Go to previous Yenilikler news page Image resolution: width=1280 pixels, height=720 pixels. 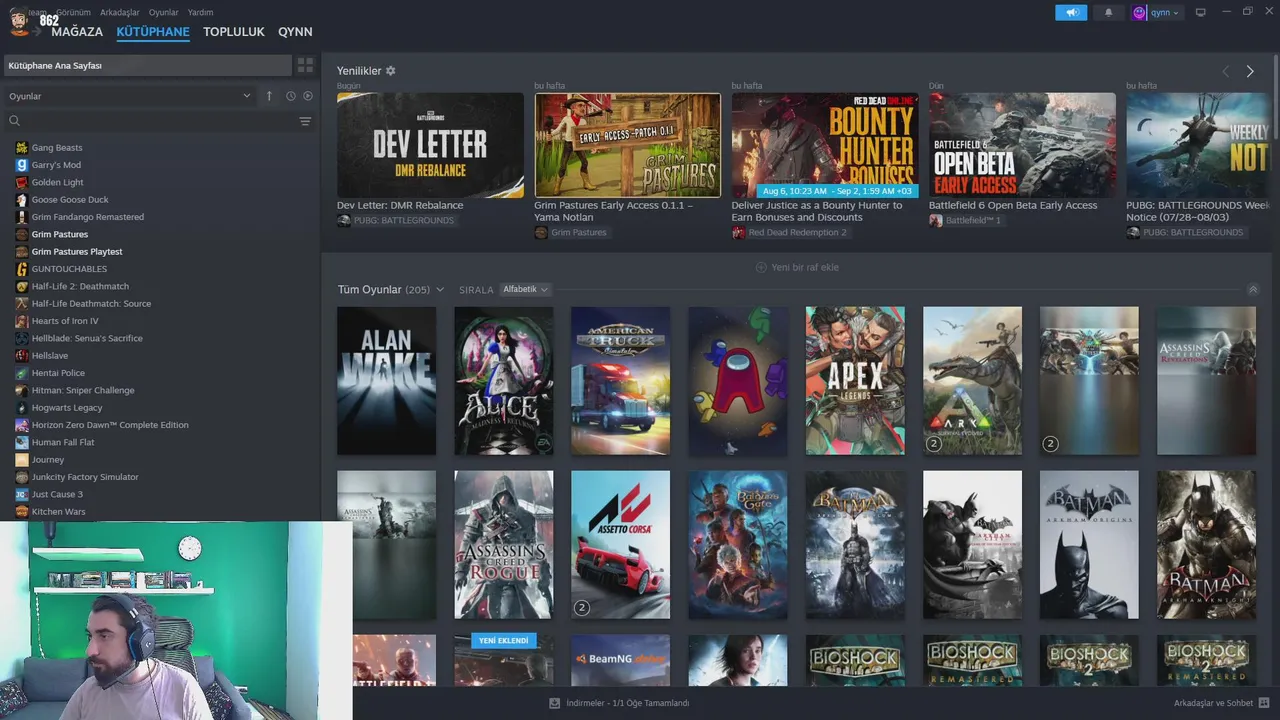[1226, 71]
